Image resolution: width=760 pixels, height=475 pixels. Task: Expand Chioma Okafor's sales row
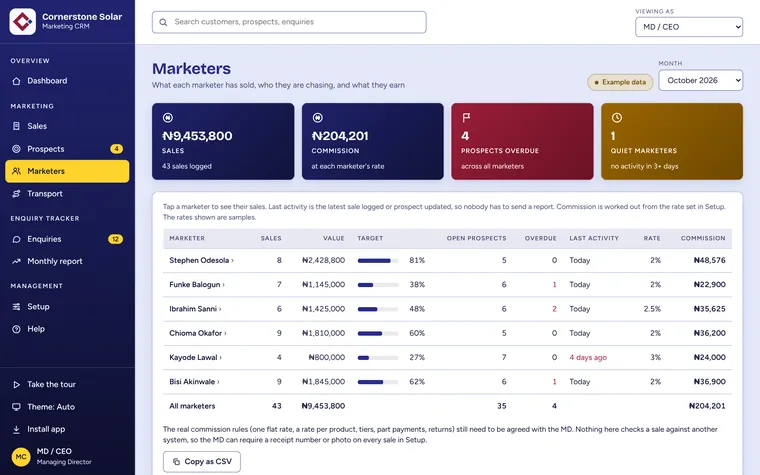pos(198,333)
